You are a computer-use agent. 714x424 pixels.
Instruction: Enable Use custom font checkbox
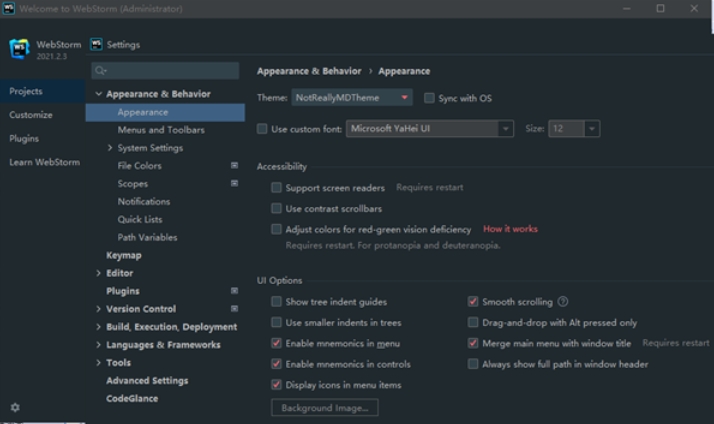pyautogui.click(x=262, y=129)
